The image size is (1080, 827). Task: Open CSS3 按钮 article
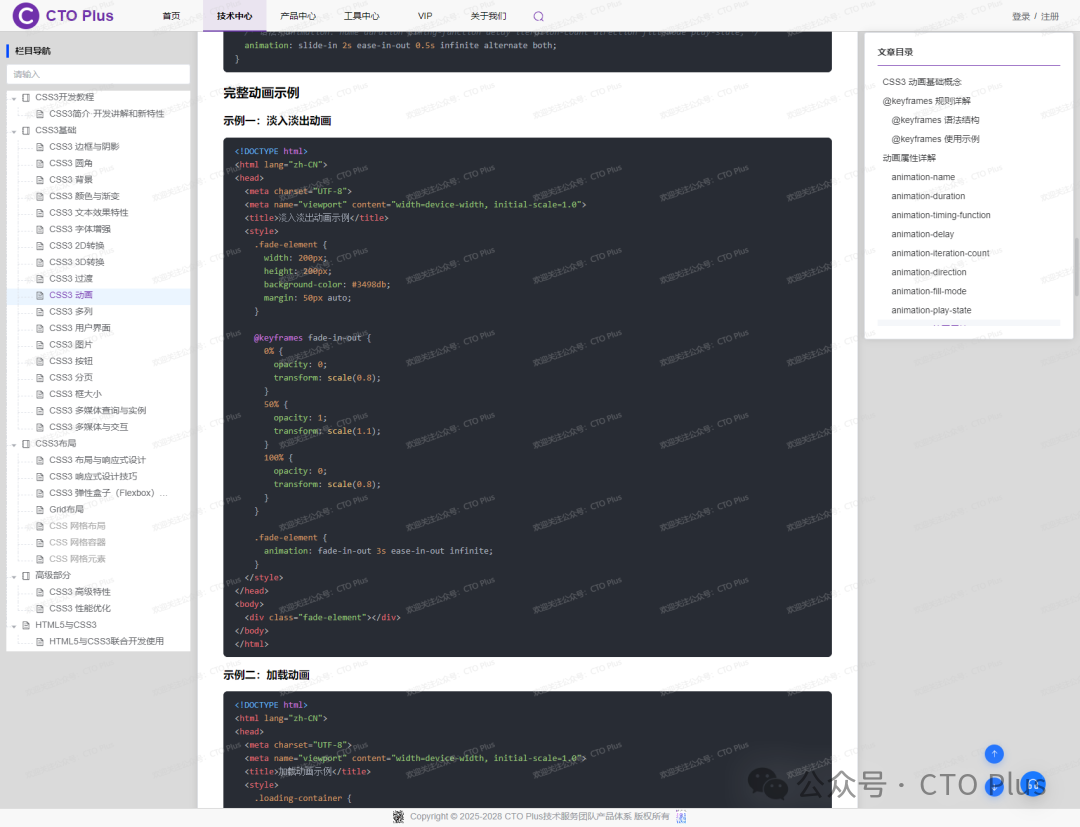click(x=70, y=362)
